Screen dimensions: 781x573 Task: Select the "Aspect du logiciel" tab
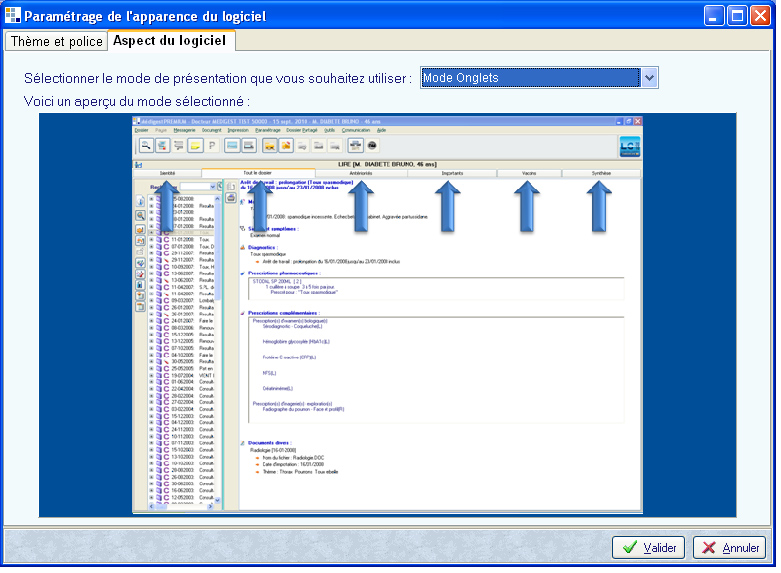(x=169, y=40)
